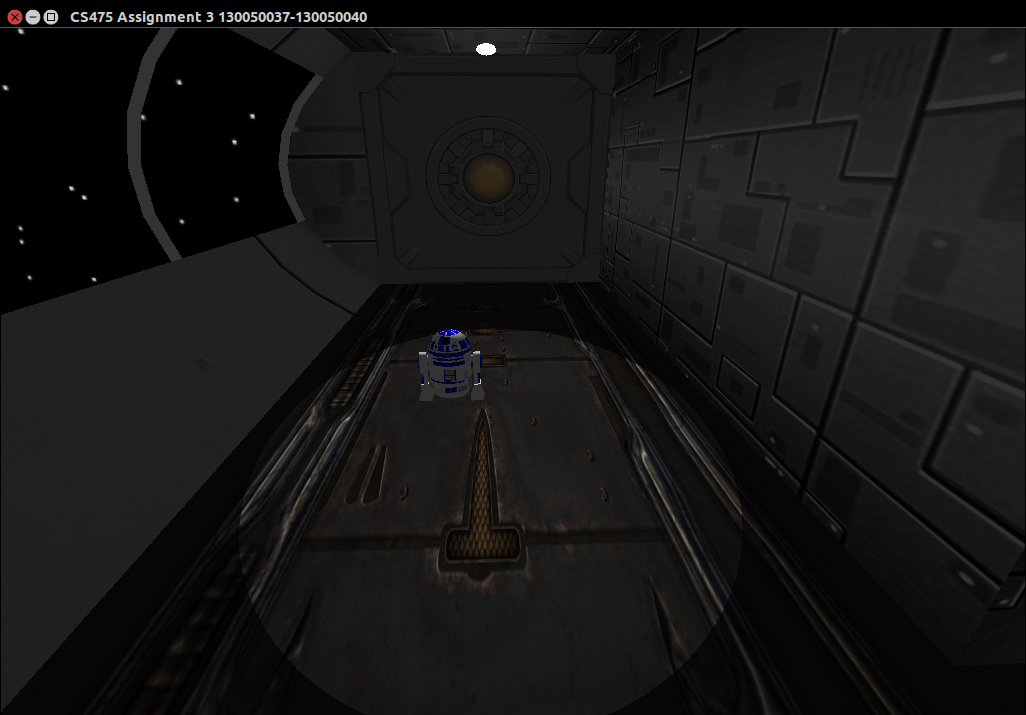Maximize the CS475 Assignment 3 window

click(x=51, y=17)
